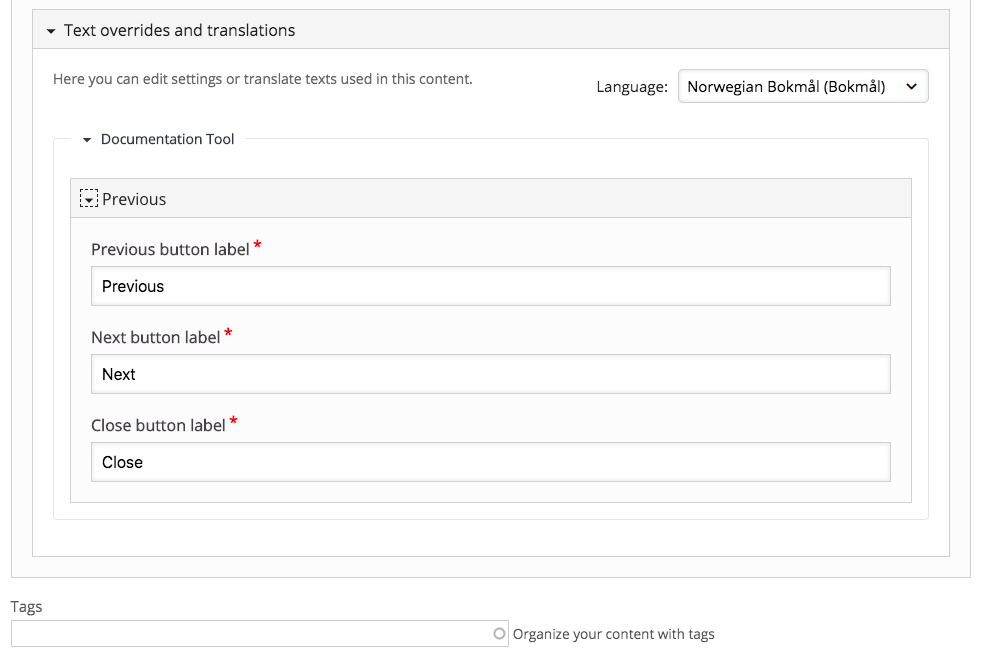Click the 'Tags' label above the tags field

(x=26, y=607)
